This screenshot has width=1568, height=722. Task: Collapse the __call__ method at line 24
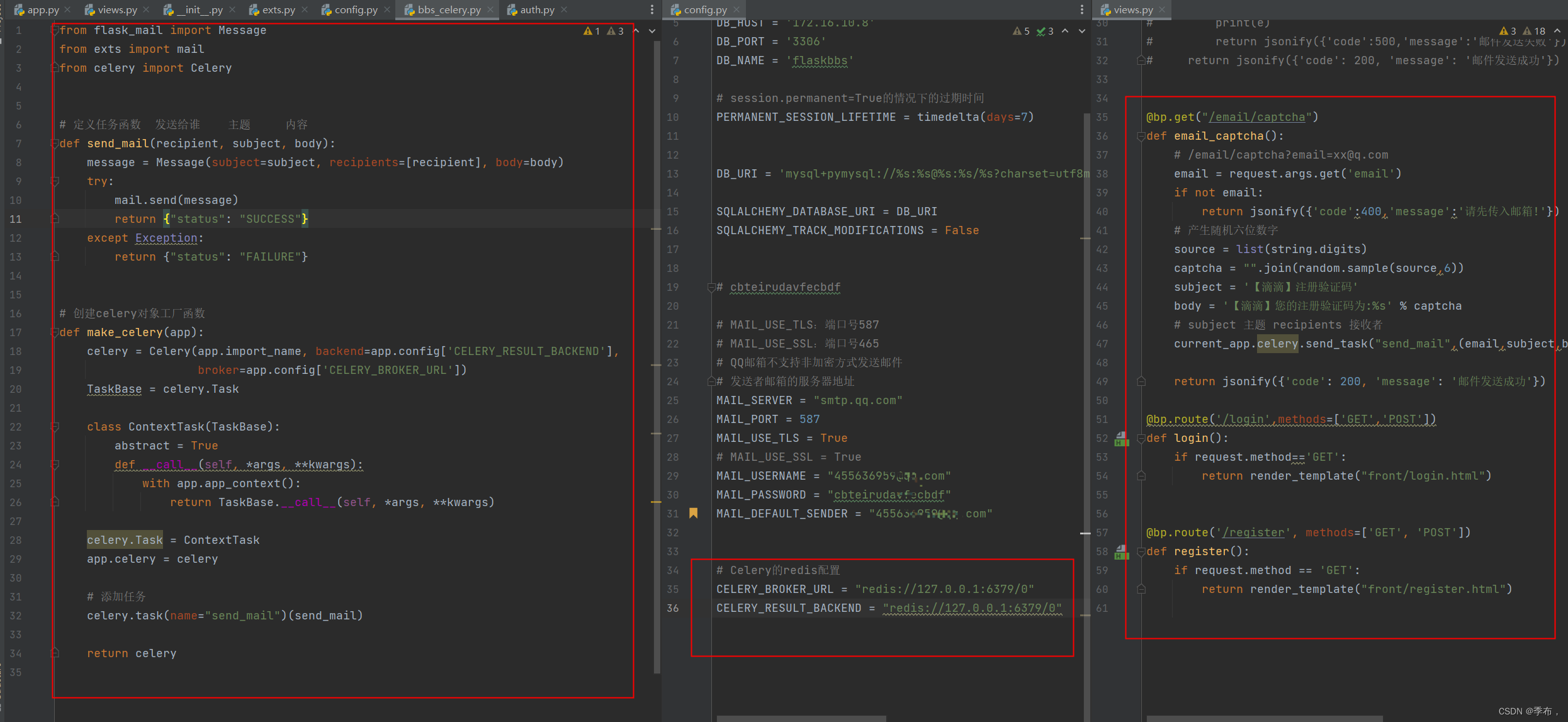[x=55, y=465]
